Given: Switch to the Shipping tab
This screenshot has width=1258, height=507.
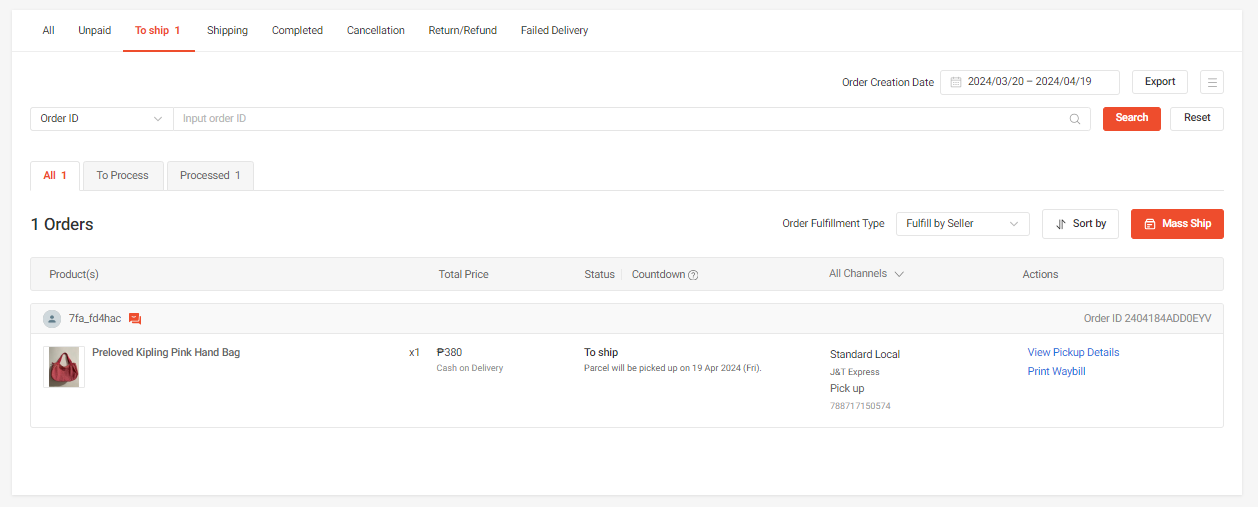Looking at the screenshot, I should [x=227, y=31].
